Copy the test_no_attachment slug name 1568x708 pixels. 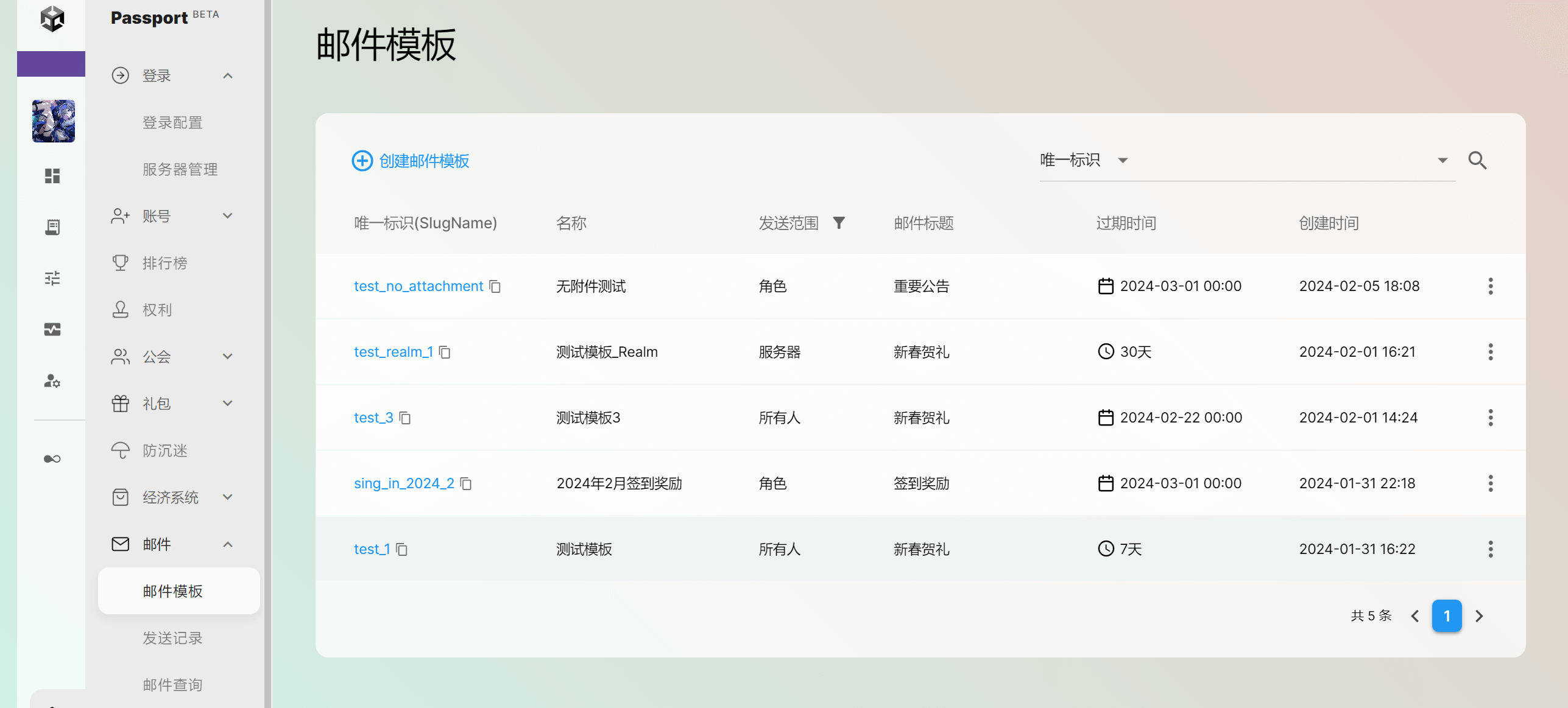pyautogui.click(x=495, y=287)
